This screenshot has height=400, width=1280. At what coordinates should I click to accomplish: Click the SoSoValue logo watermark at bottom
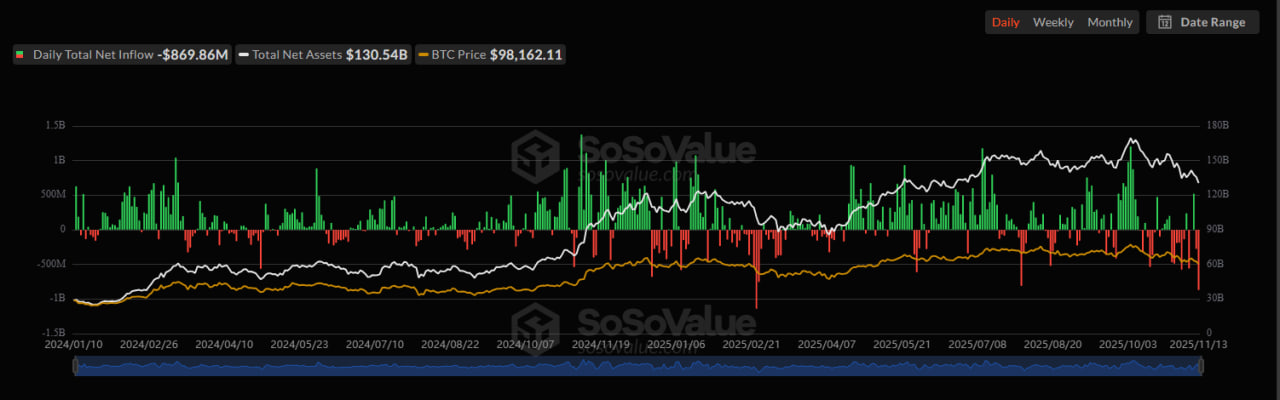[535, 323]
